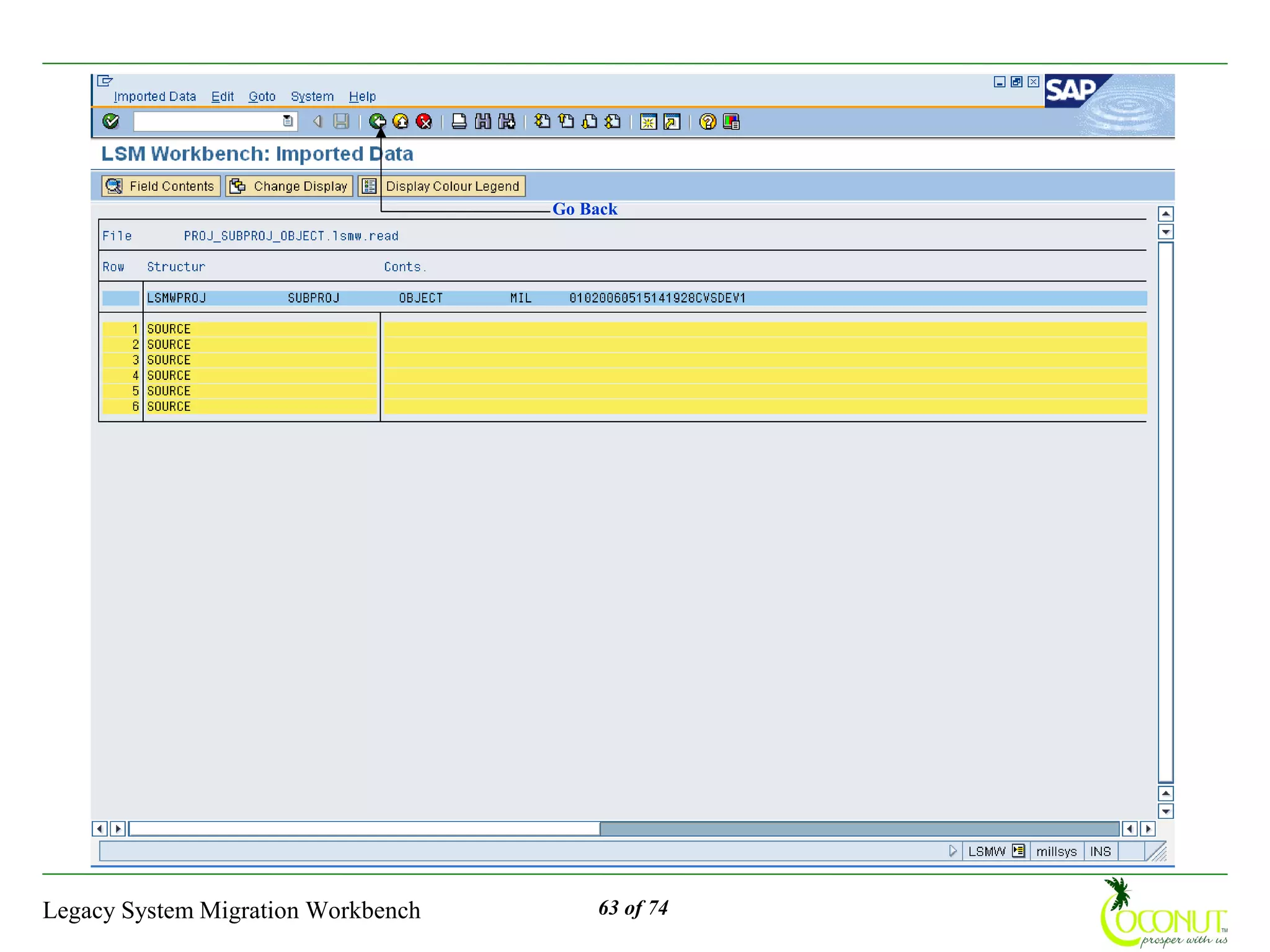Screen dimensions: 1270x952
Task: Click the Generate Shortcut icon
Action: (672, 121)
